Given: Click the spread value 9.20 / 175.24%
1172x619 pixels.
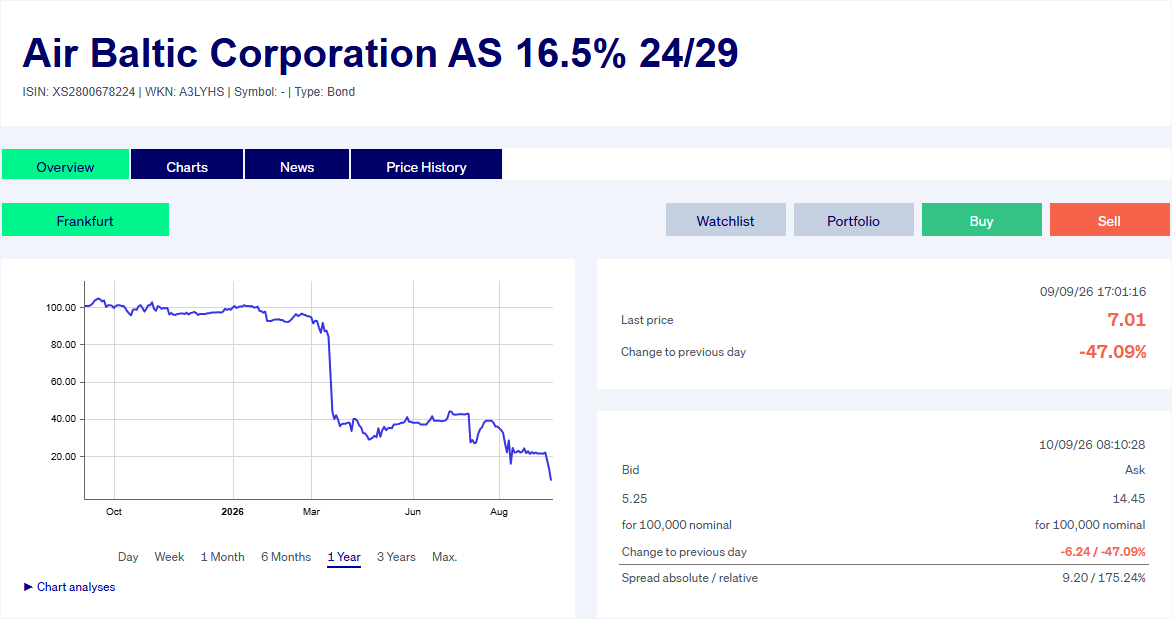Looking at the screenshot, I should point(1104,578).
